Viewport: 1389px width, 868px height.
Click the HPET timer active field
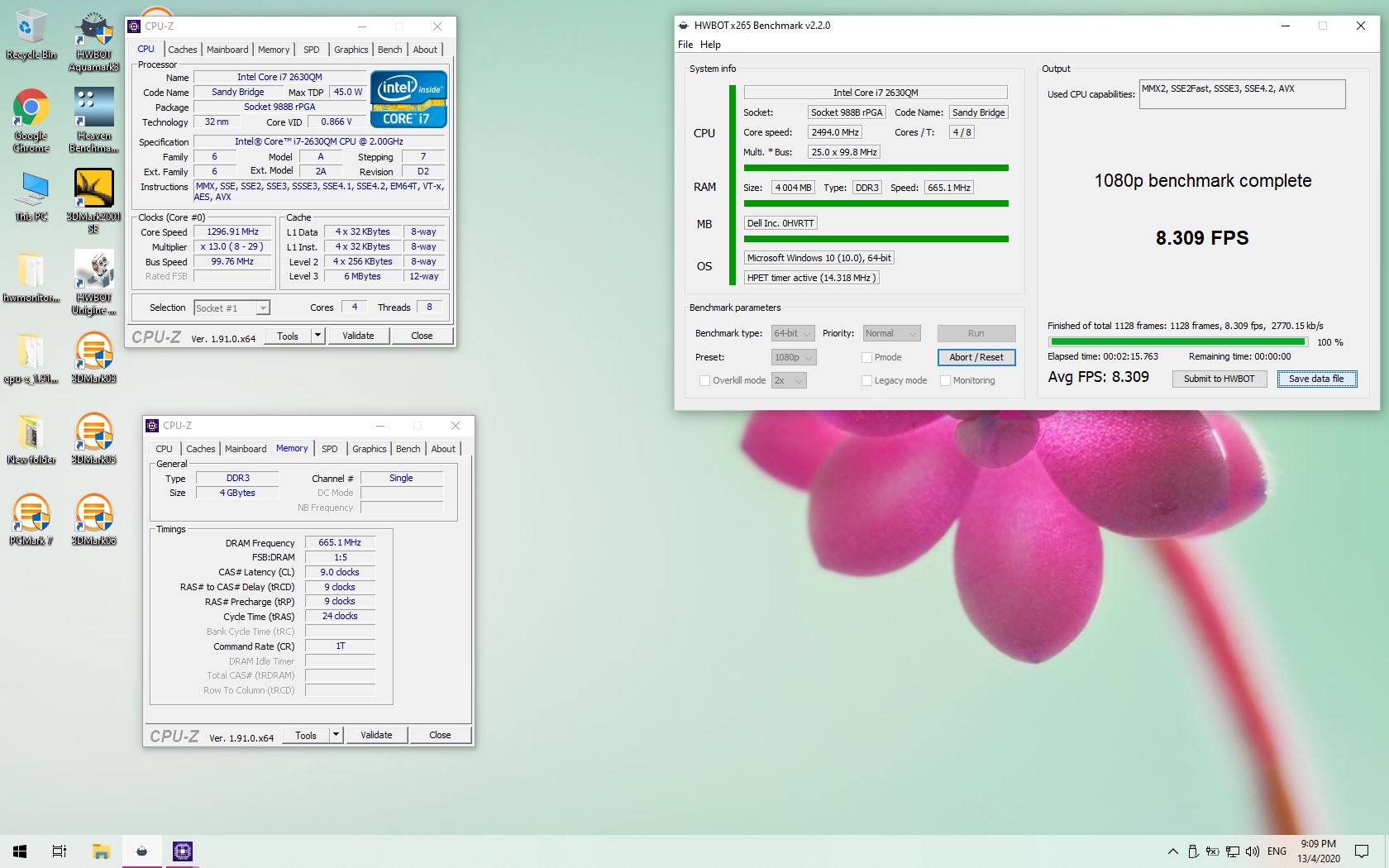click(x=811, y=278)
